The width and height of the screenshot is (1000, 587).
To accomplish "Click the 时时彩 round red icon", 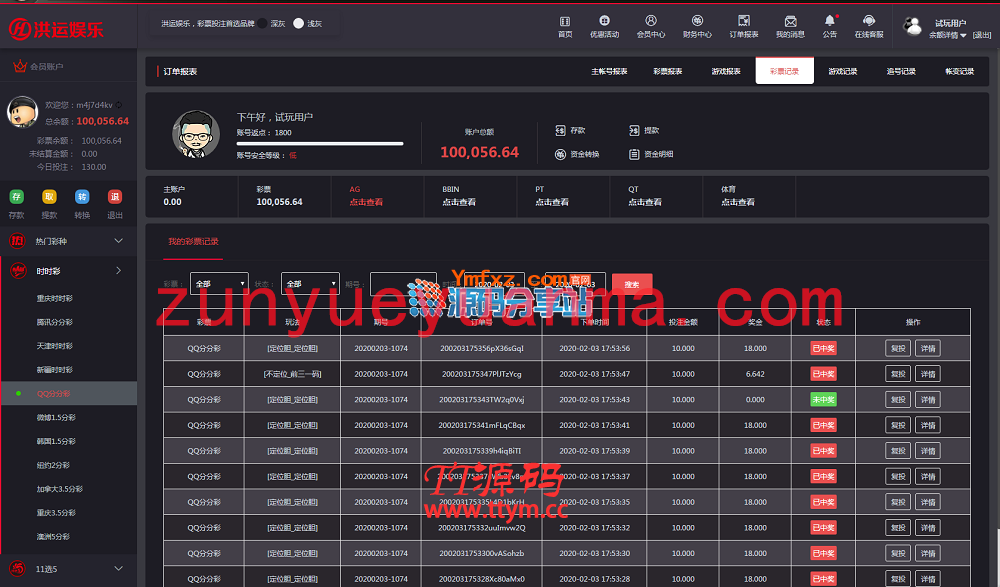I will click(18, 271).
